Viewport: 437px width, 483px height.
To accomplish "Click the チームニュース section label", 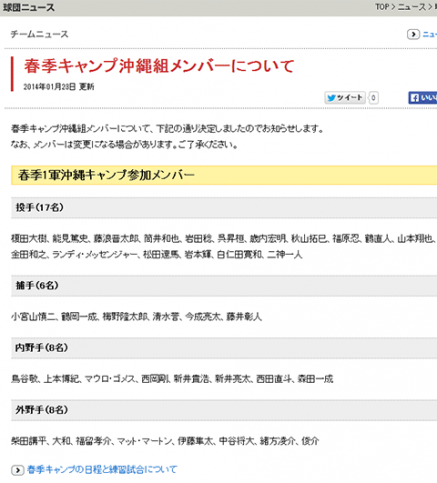I will [39, 34].
